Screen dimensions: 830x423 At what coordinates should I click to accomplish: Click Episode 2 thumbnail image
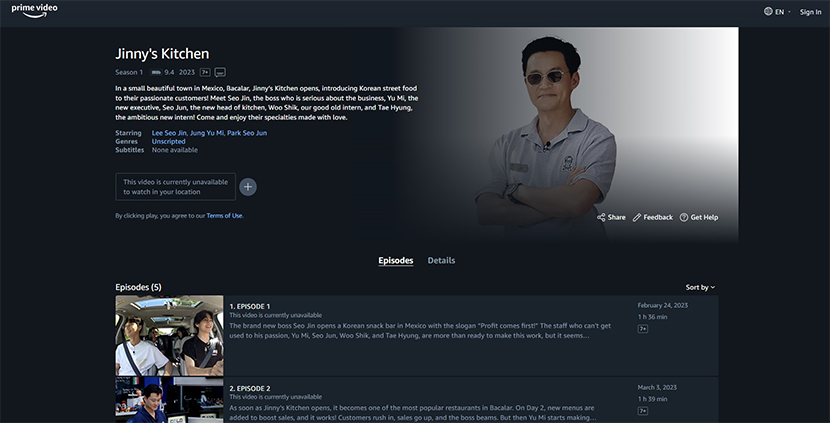(x=169, y=400)
